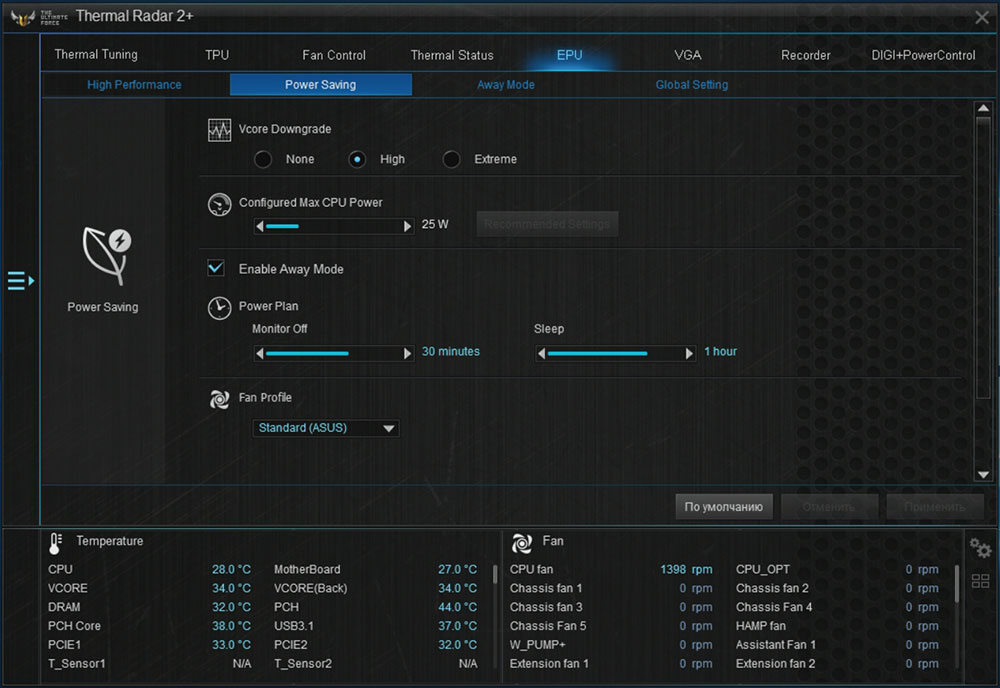
Task: Click the grid layout icon below gear
Action: pyautogui.click(x=980, y=581)
